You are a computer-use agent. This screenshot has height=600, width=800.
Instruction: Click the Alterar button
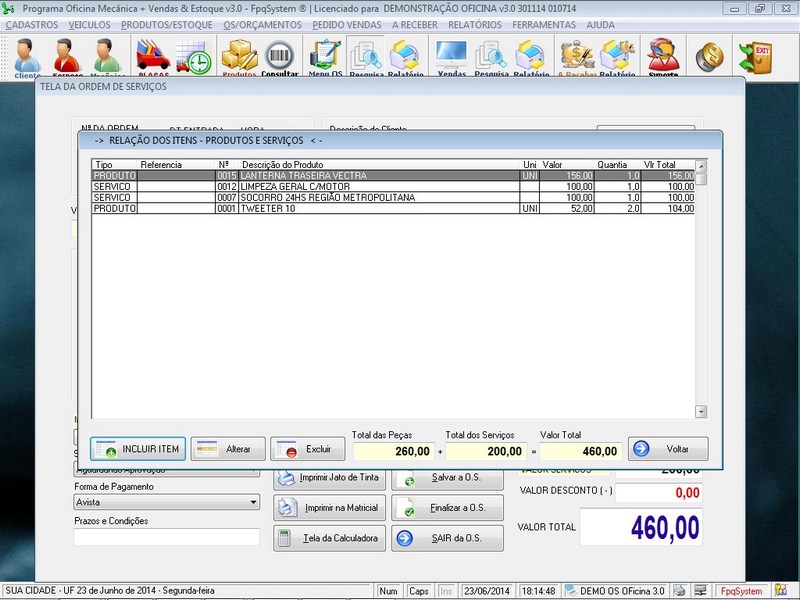coord(228,449)
